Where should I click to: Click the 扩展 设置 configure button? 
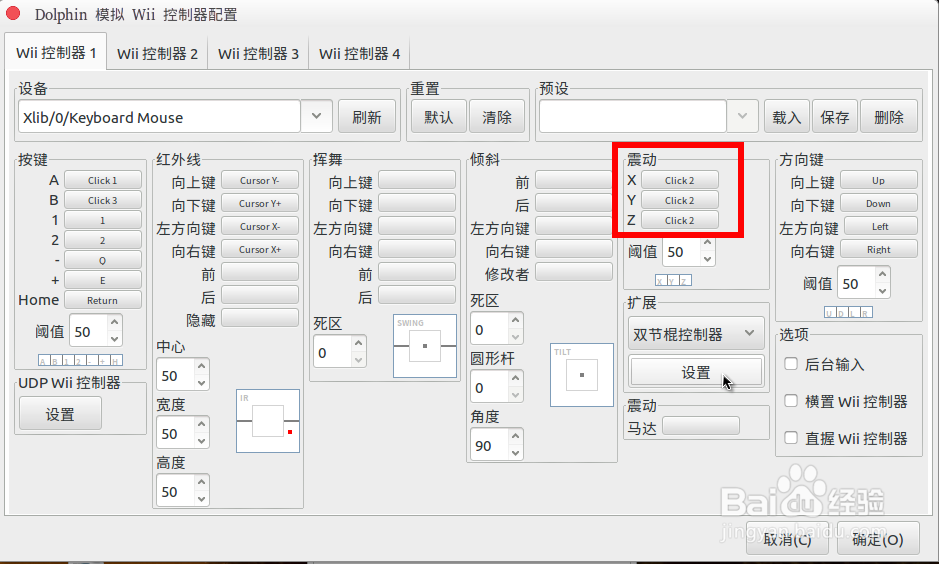[x=696, y=372]
